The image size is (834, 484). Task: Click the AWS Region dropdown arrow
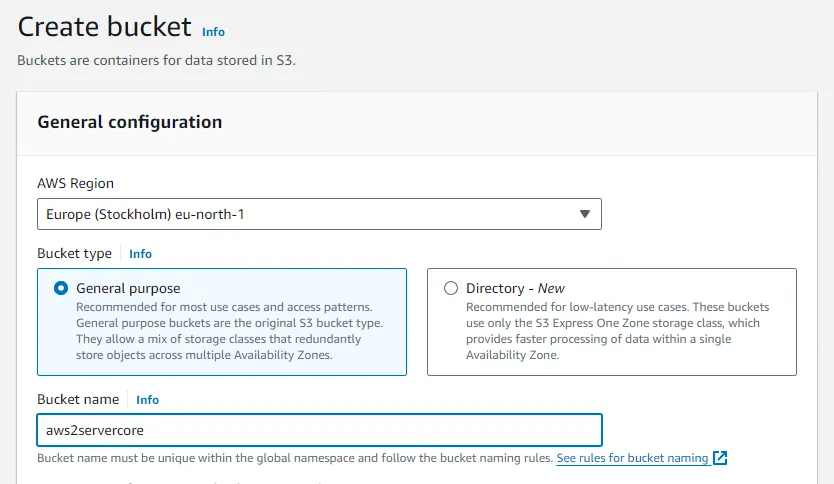(x=585, y=214)
